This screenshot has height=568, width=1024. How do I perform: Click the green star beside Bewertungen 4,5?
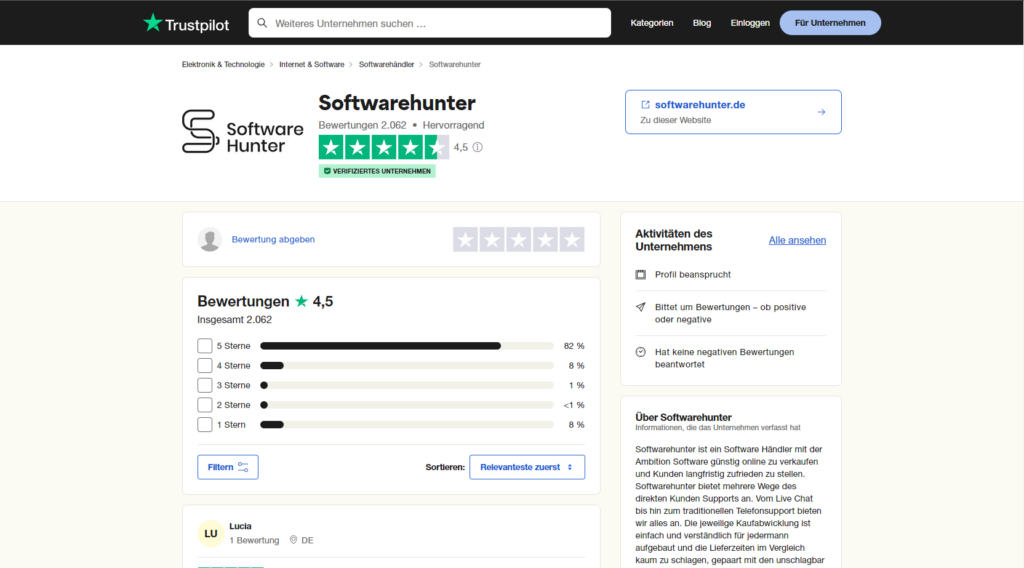(301, 301)
